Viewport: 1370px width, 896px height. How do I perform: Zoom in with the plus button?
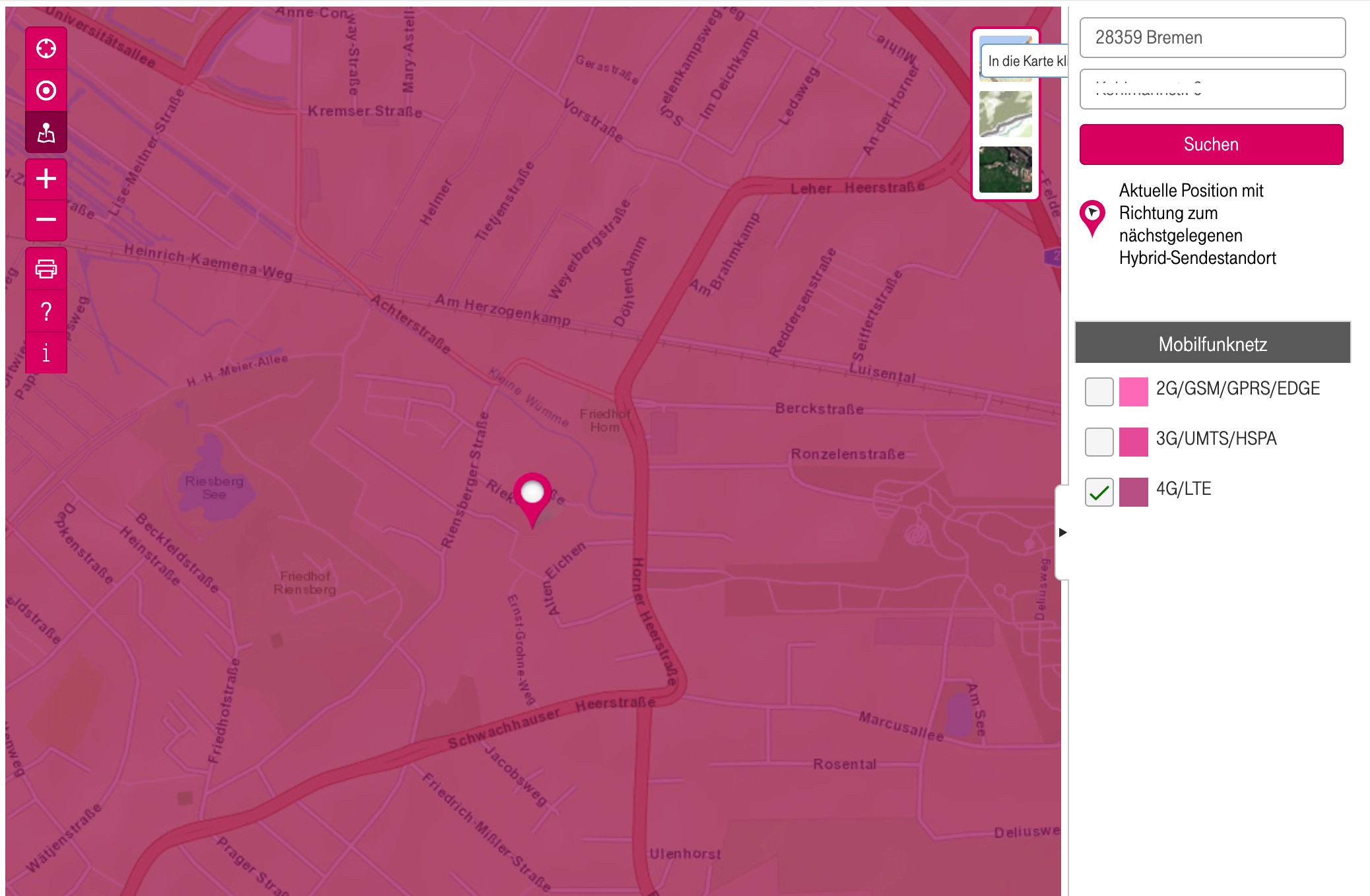(x=46, y=179)
